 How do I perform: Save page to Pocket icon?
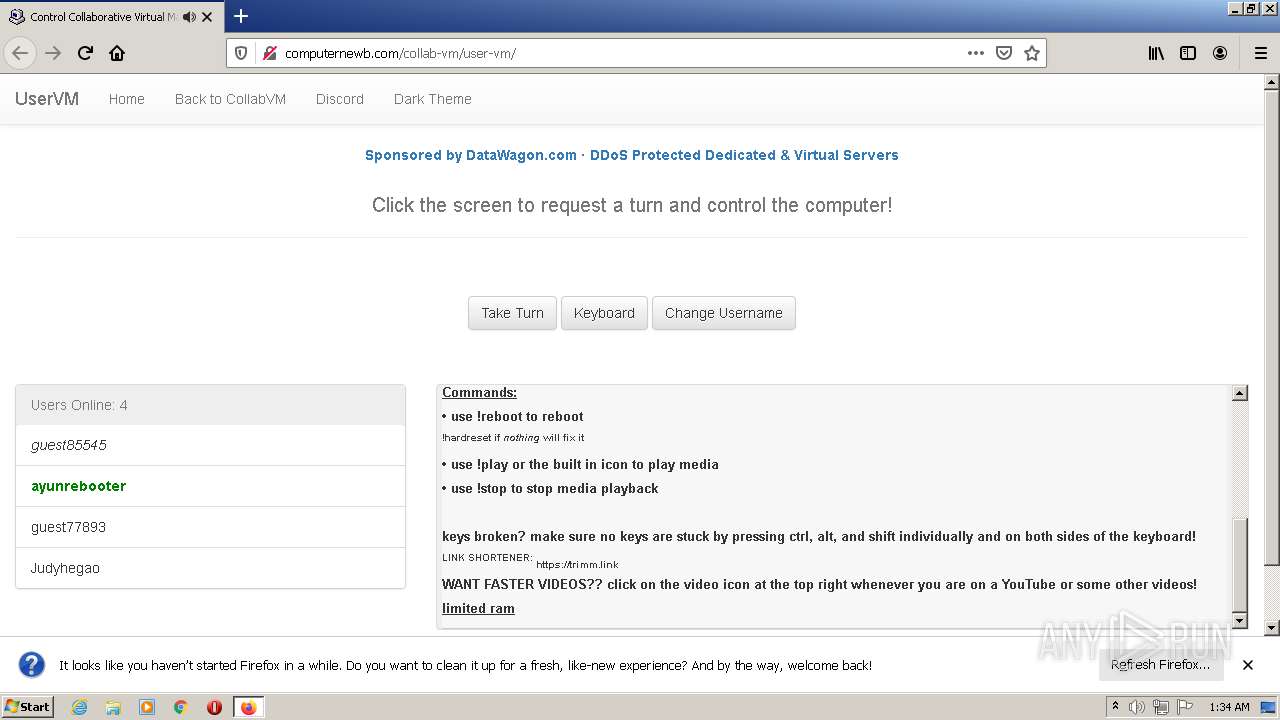click(x=1004, y=53)
